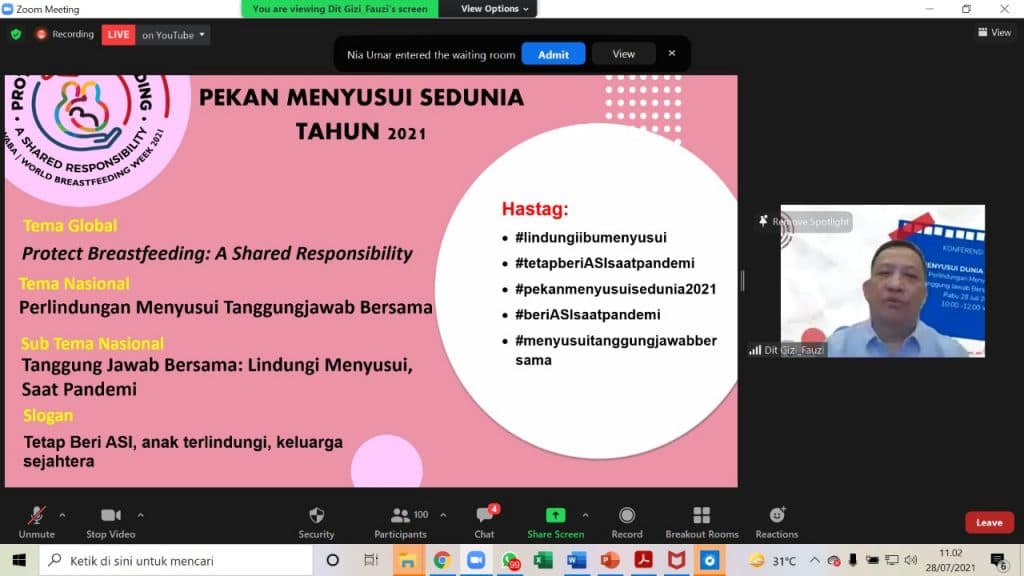The width and height of the screenshot is (1024, 576).
Task: Open Adobe Acrobat from taskbar
Action: pyautogui.click(x=643, y=560)
